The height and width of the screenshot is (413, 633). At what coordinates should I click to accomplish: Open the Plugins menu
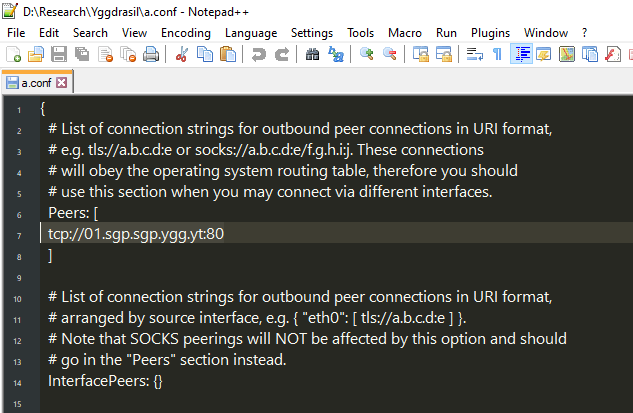[x=490, y=33]
